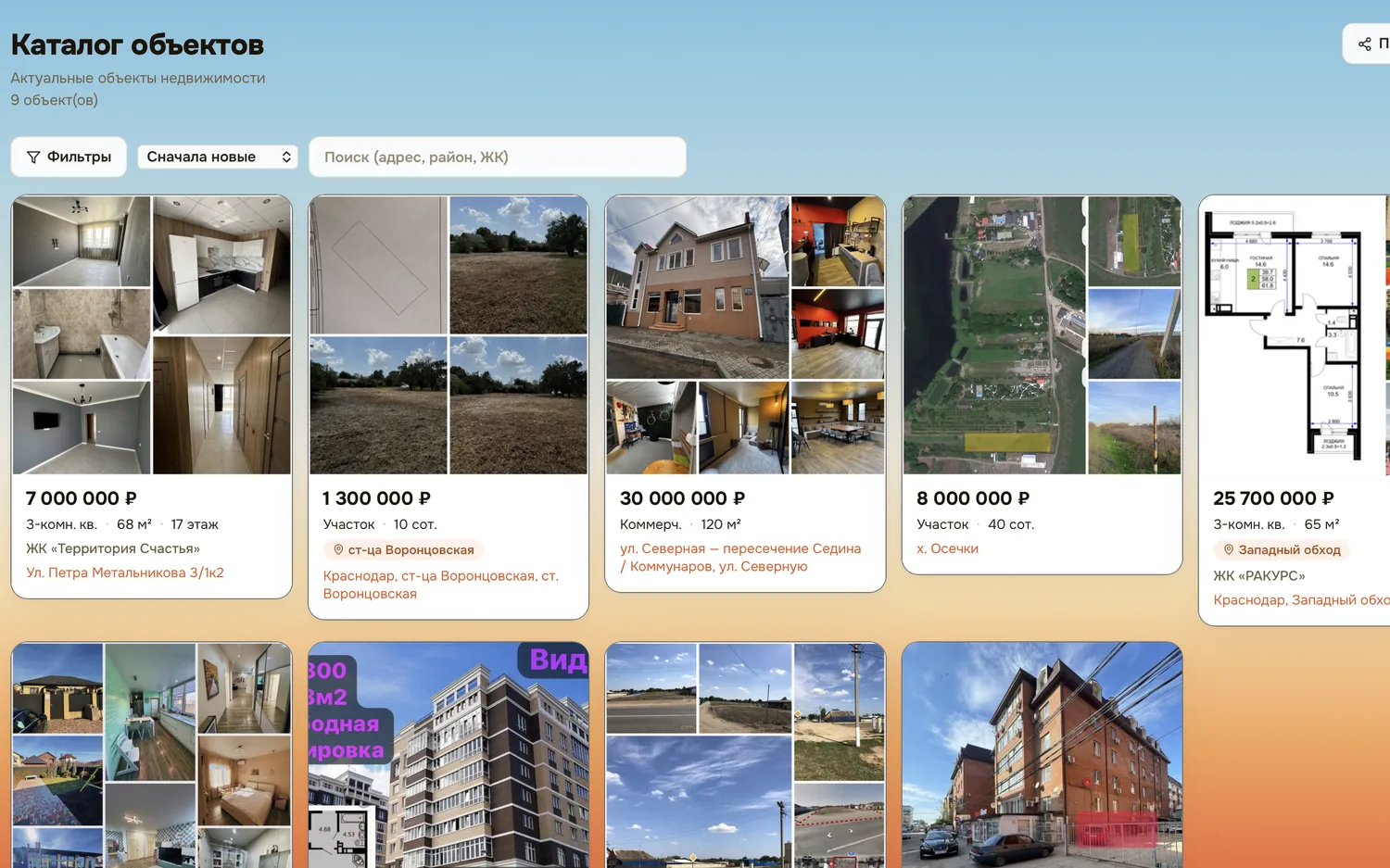Viewport: 1390px width, 868px height.
Task: Open the Фильтры filter panel
Action: click(x=69, y=157)
